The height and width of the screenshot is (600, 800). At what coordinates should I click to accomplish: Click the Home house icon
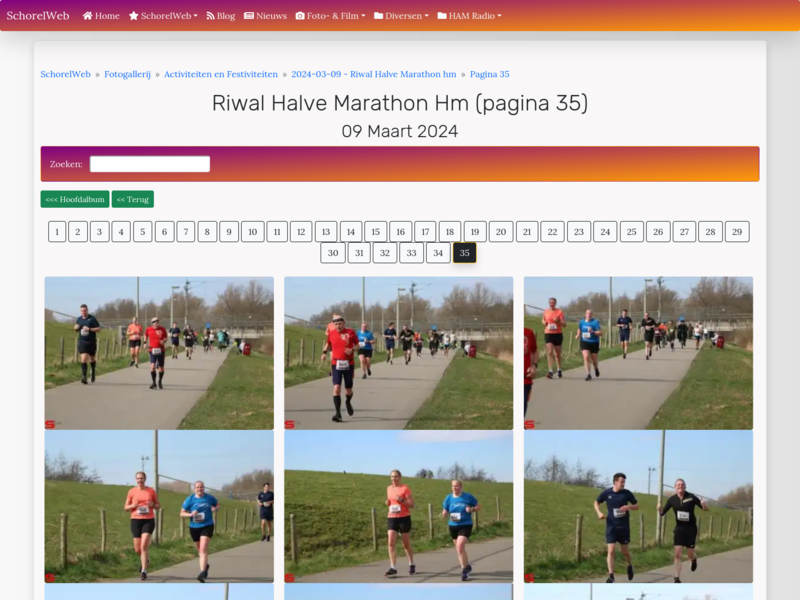(87, 16)
